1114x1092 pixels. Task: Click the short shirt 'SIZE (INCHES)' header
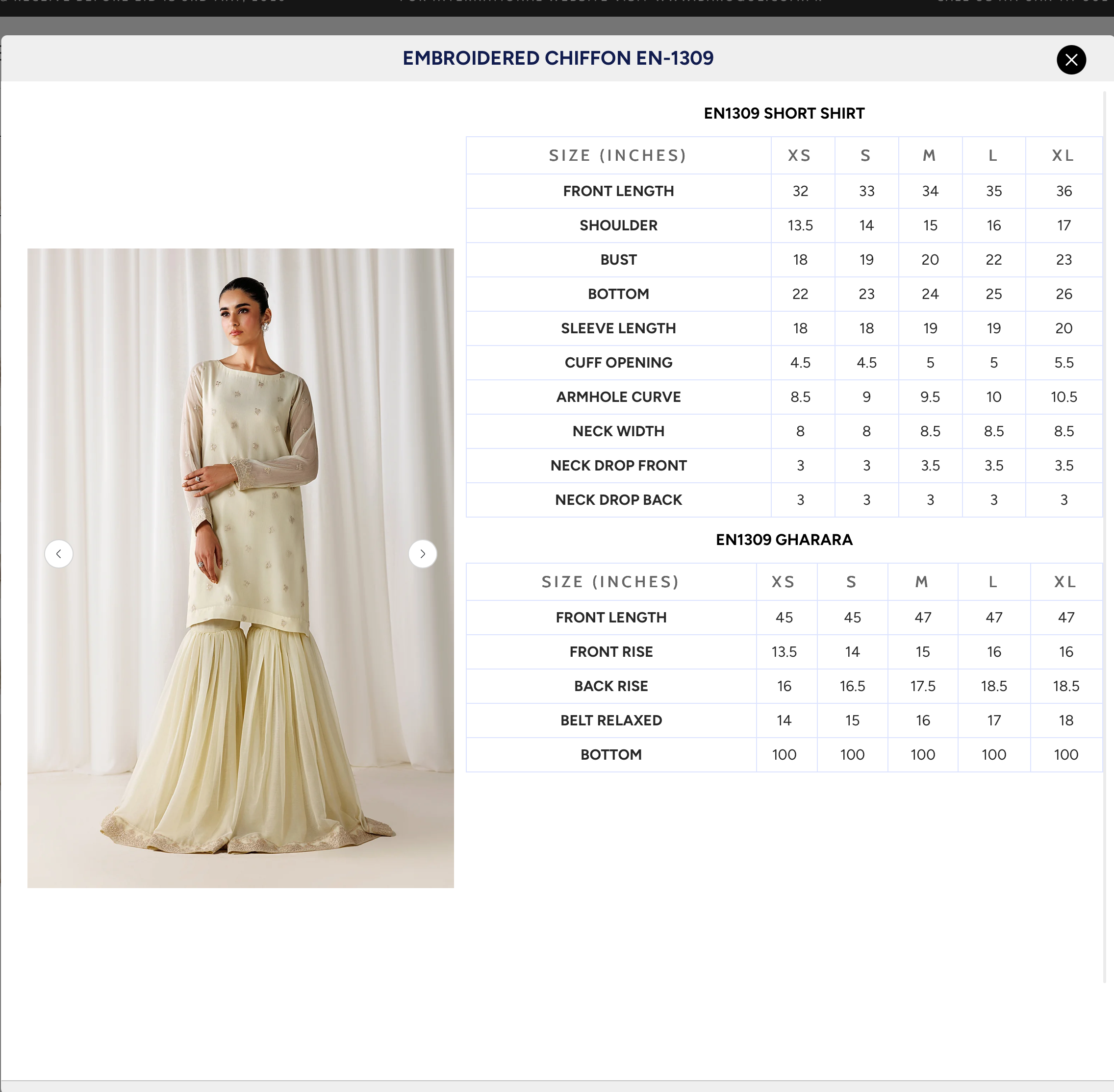tap(618, 155)
